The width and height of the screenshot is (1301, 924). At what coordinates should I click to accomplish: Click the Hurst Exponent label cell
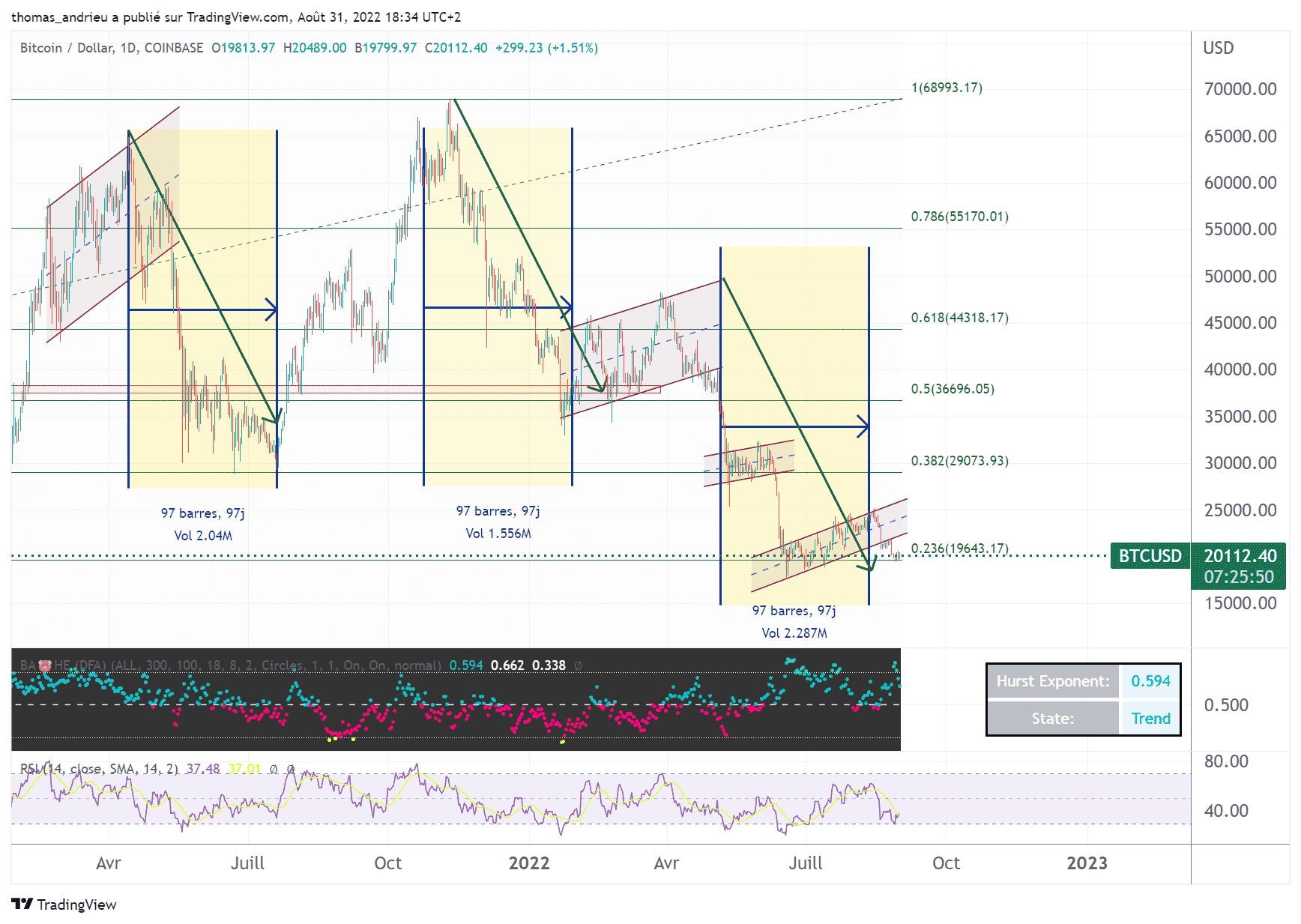[1053, 681]
